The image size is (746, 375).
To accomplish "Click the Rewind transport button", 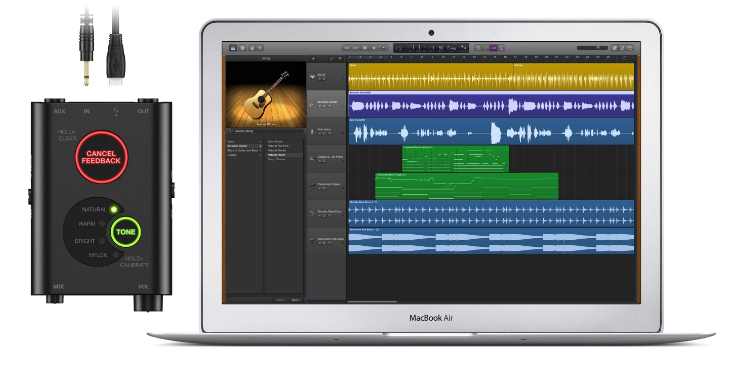I will (x=347, y=48).
